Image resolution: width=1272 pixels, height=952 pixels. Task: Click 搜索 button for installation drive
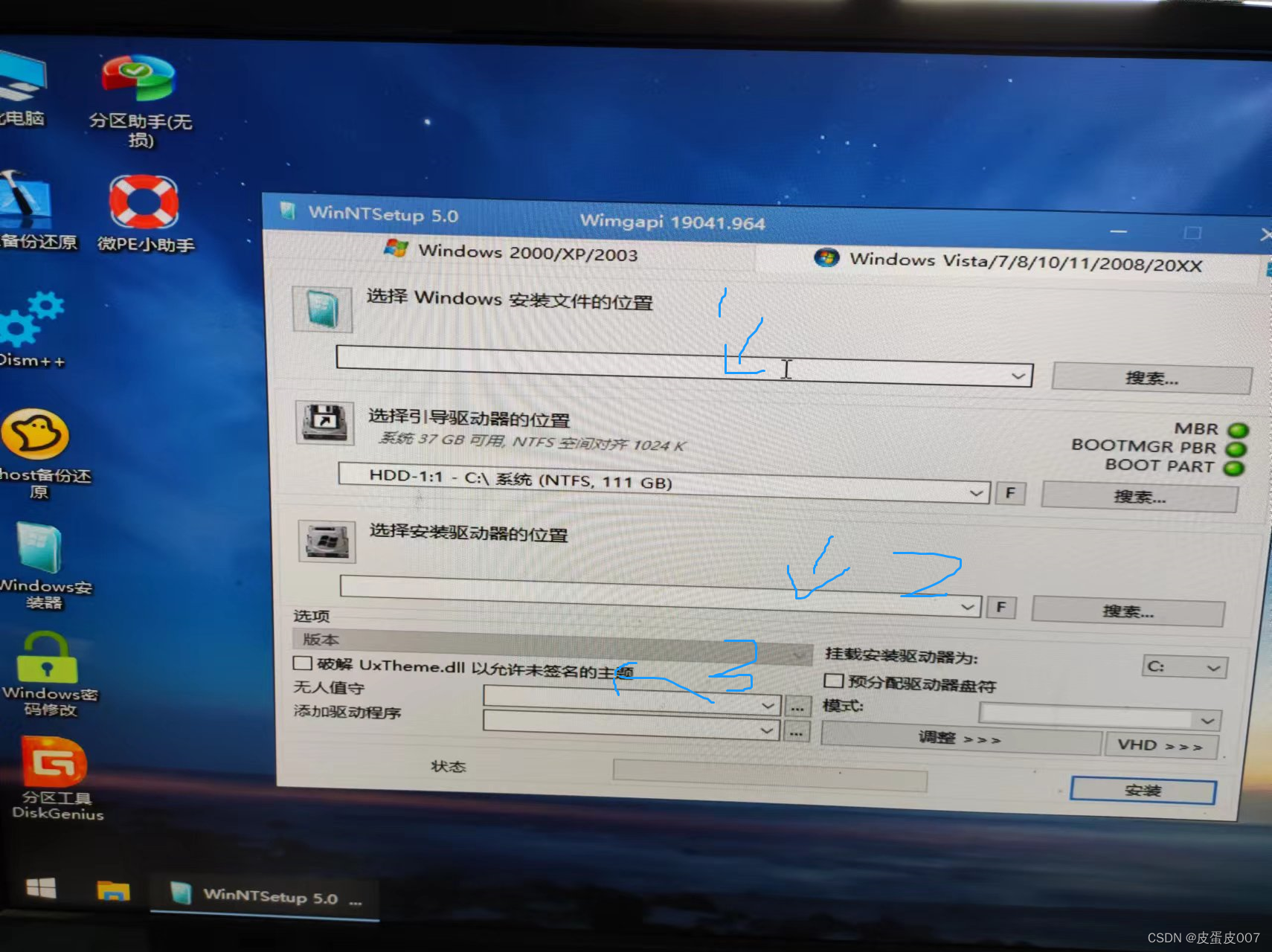coord(1128,611)
